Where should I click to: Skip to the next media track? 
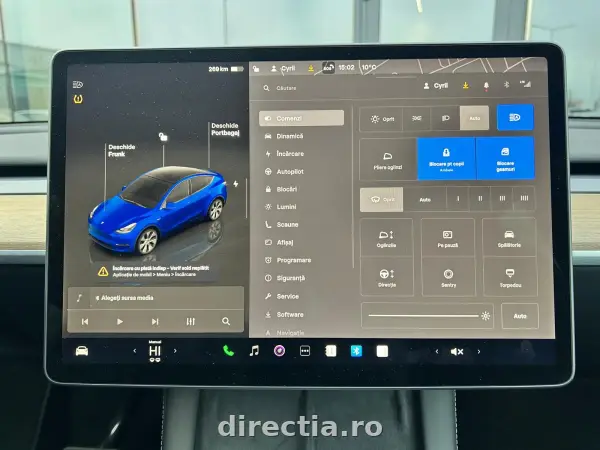(x=155, y=322)
